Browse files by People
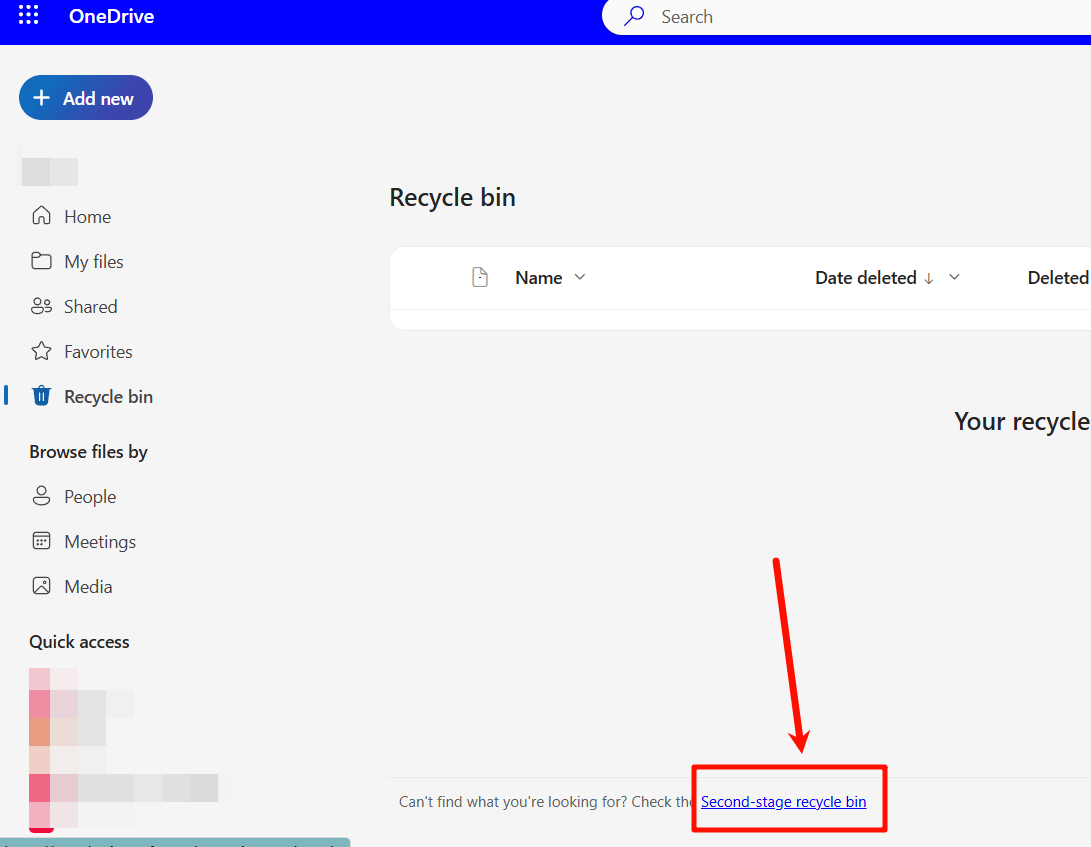The image size is (1091, 847). point(90,497)
